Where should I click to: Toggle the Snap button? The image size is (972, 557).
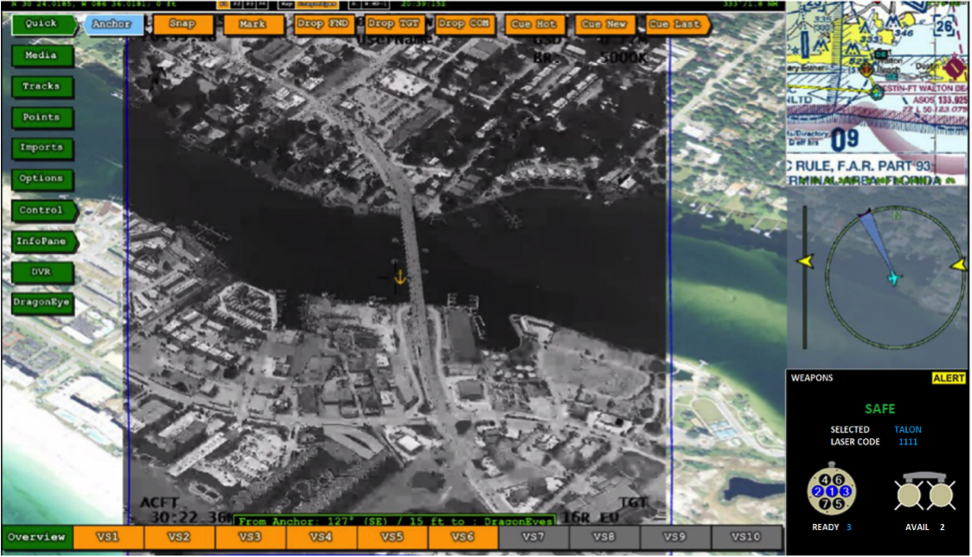(182, 24)
